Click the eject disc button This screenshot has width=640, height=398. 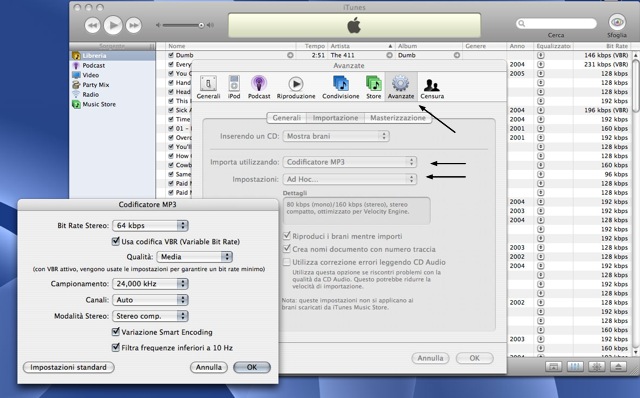click(x=618, y=367)
